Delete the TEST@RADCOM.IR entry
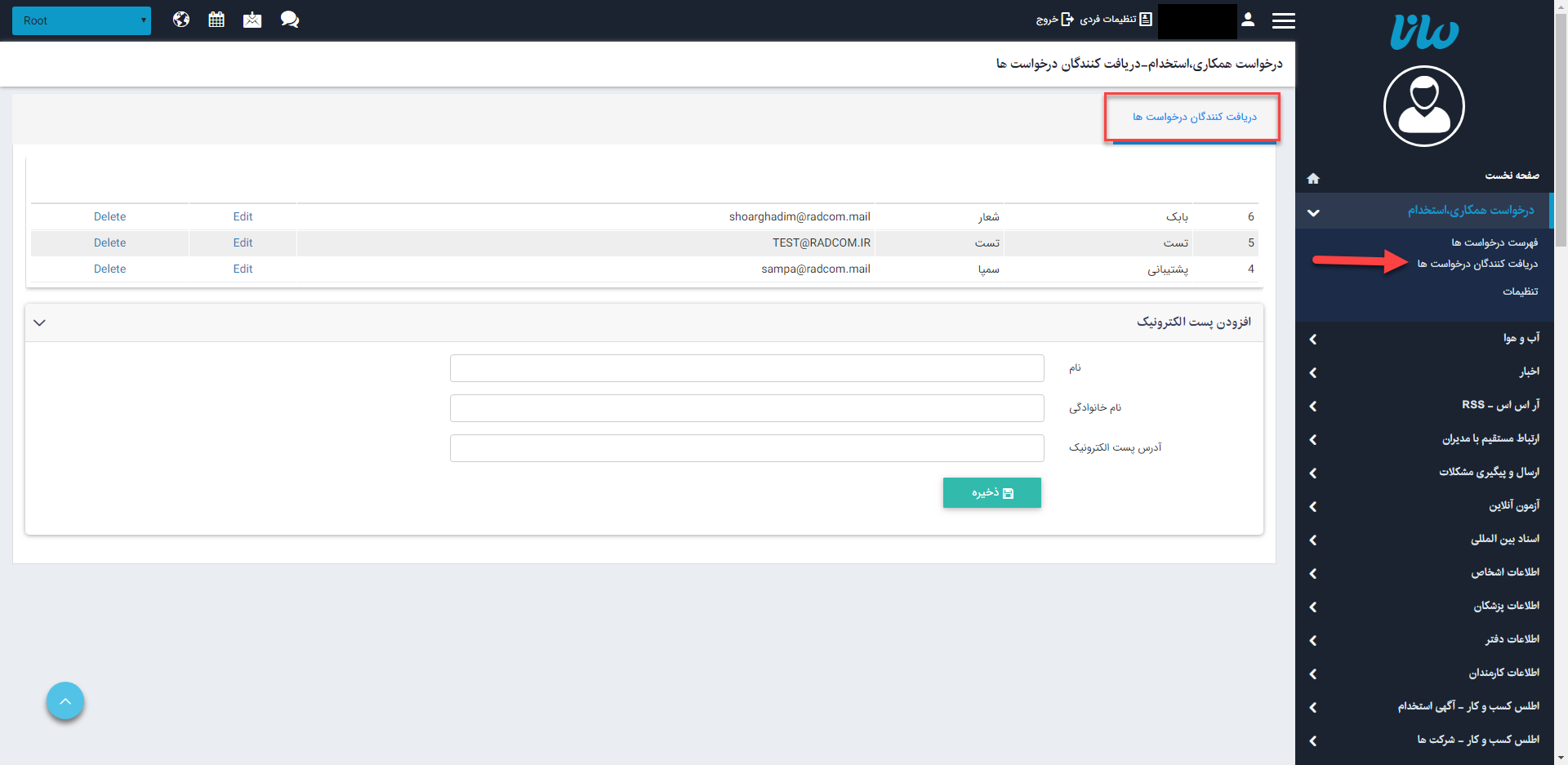 pos(109,242)
